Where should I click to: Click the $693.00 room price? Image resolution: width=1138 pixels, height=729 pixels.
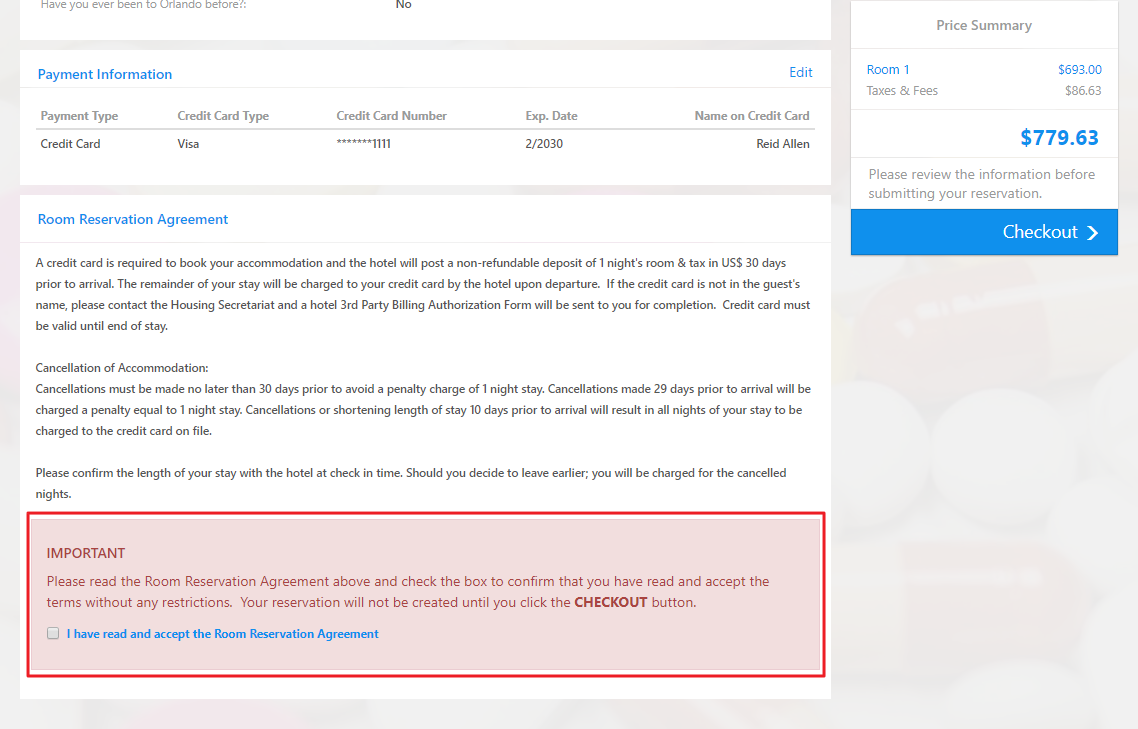pyautogui.click(x=1079, y=70)
